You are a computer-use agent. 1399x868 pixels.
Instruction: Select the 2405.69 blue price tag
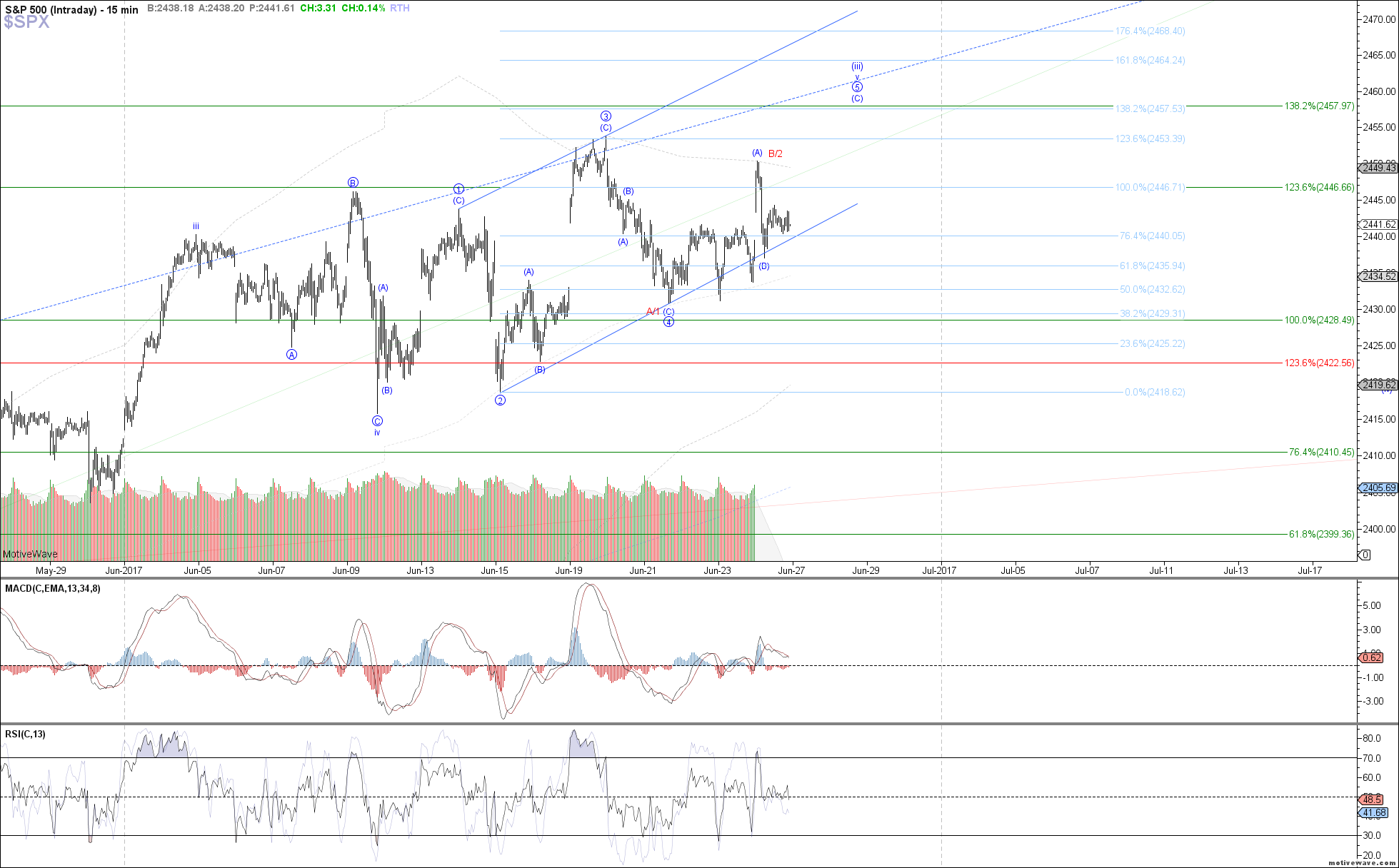(x=1378, y=488)
